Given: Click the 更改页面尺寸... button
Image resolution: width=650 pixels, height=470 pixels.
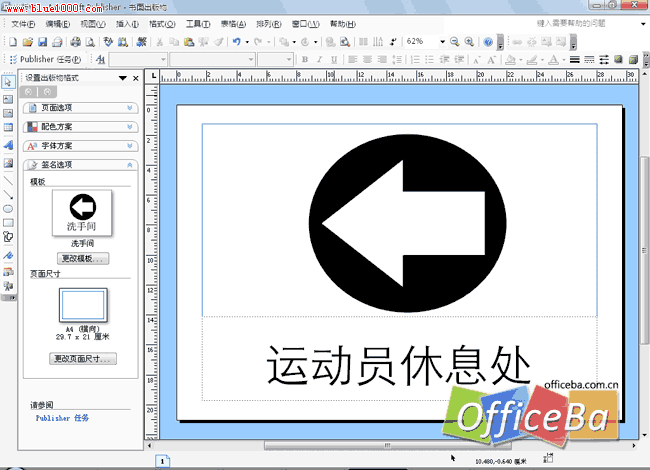Looking at the screenshot, I should tap(84, 358).
